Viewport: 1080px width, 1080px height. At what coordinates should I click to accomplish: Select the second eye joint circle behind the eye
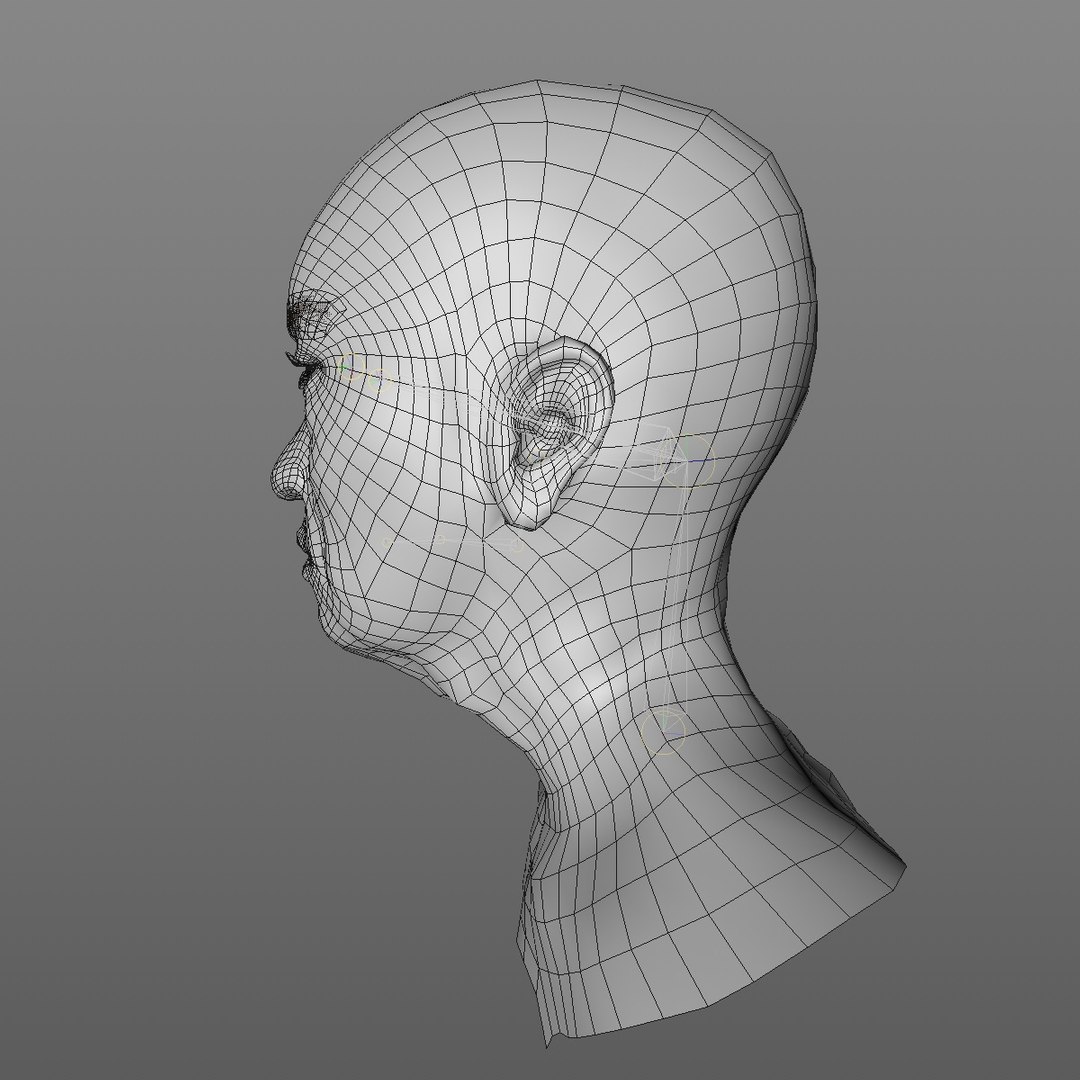coord(380,381)
